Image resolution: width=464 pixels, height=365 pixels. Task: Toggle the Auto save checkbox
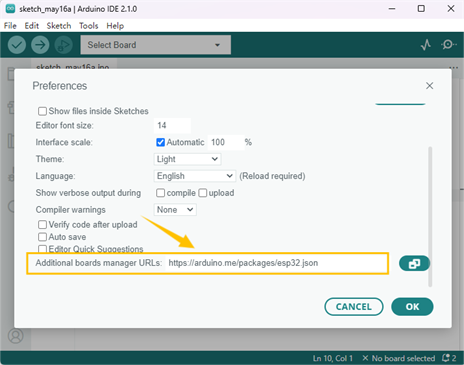[x=42, y=237]
